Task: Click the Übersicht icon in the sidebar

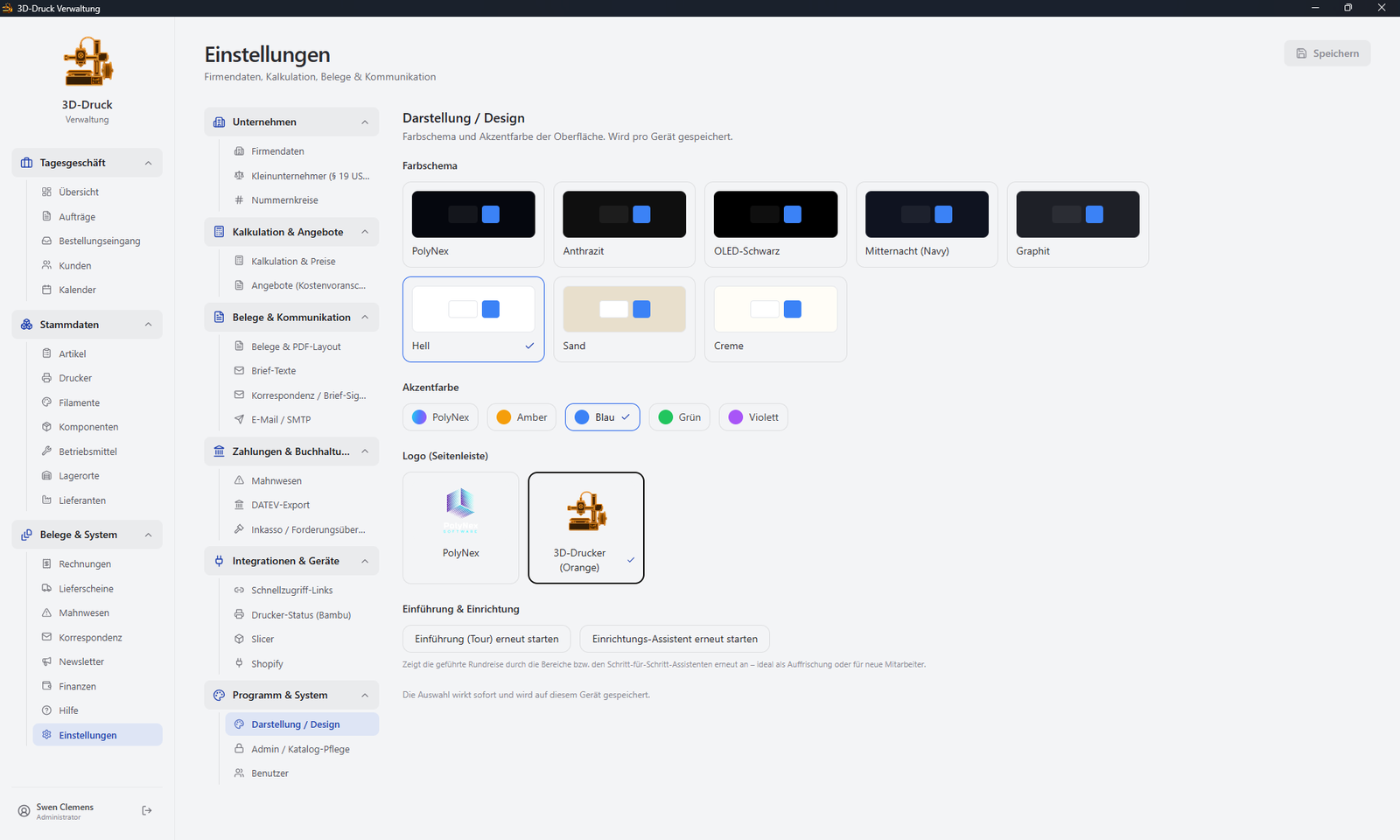Action: point(47,192)
